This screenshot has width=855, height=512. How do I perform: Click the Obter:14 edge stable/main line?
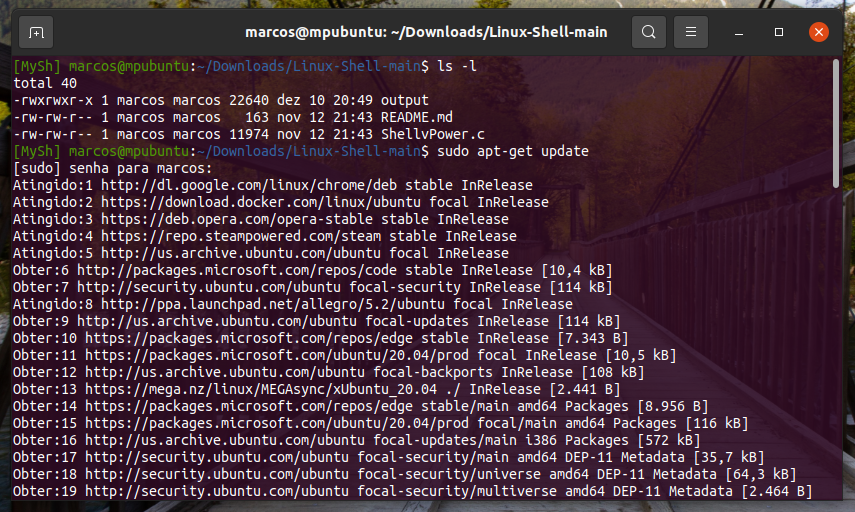(360, 406)
